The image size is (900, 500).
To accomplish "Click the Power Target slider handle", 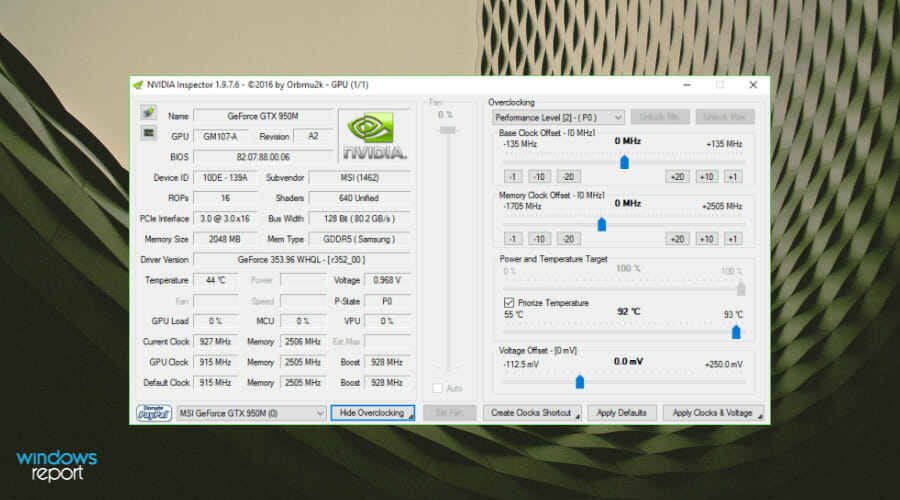I will (x=741, y=288).
